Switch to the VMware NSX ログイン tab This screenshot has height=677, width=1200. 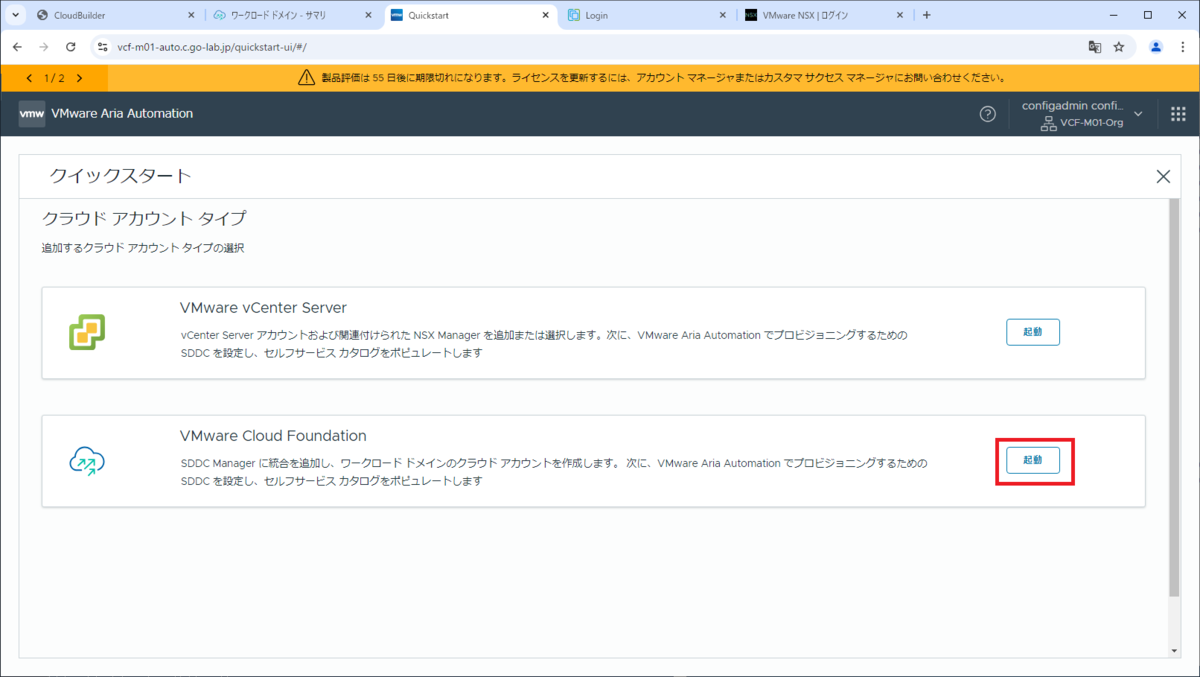pyautogui.click(x=825, y=15)
